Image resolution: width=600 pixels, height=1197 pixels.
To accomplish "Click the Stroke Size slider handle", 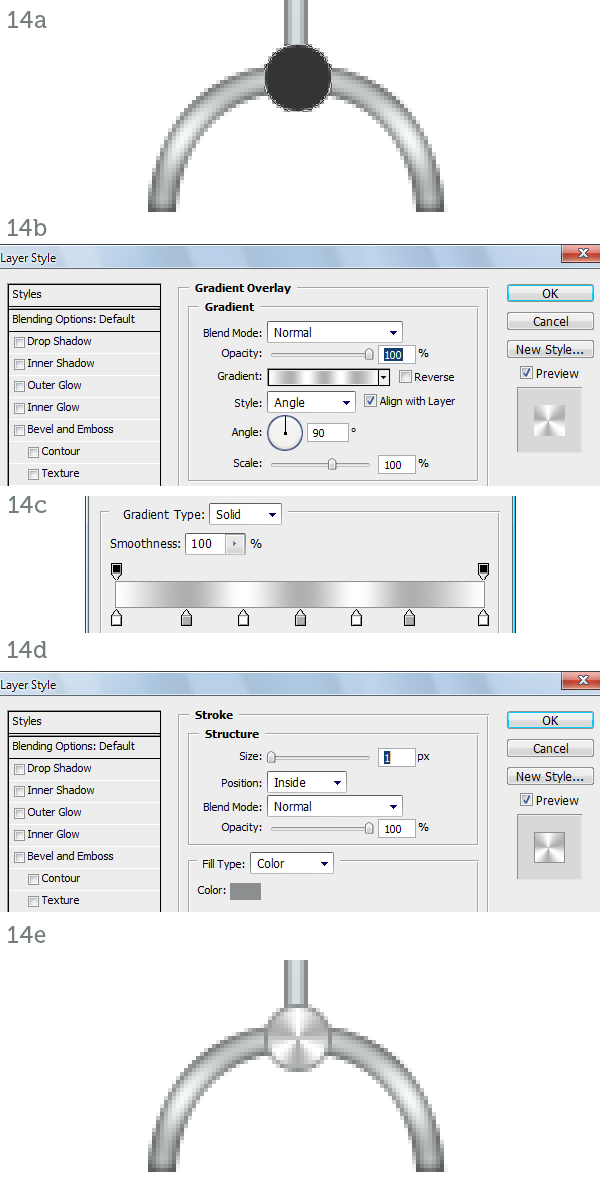I will tap(271, 757).
